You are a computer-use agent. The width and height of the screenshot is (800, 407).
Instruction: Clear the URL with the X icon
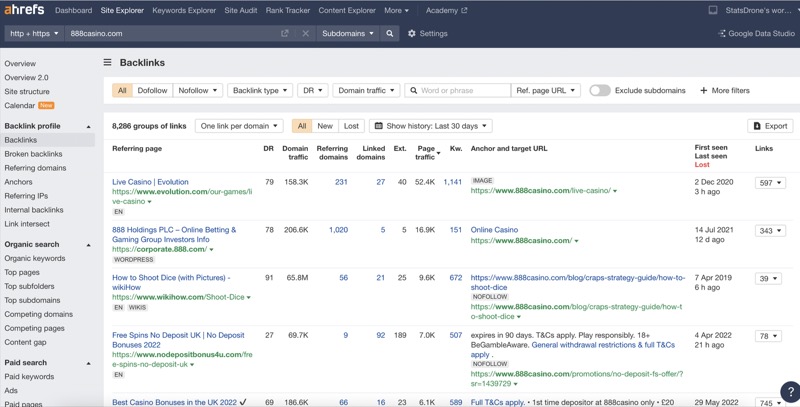click(306, 33)
